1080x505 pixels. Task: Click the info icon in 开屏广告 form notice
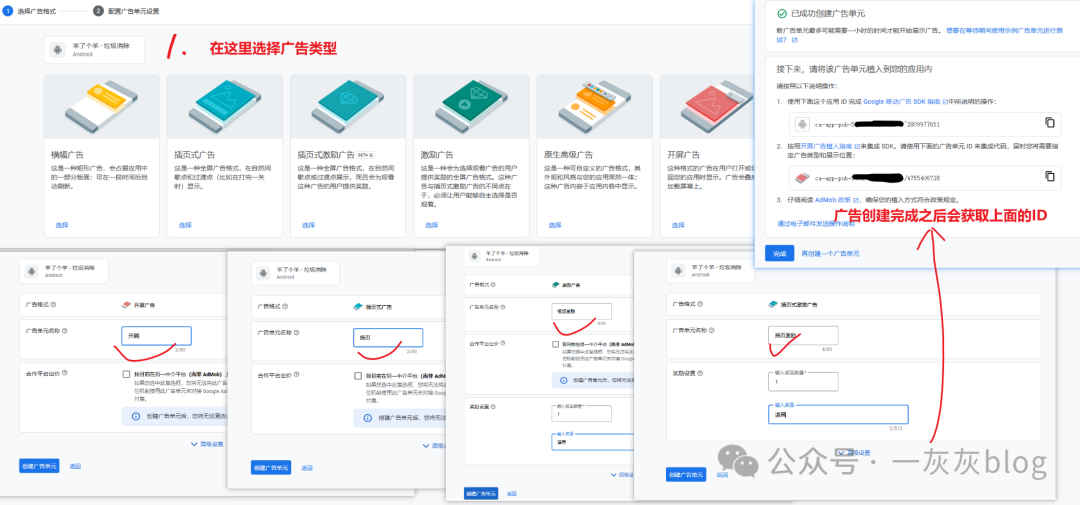point(136,416)
